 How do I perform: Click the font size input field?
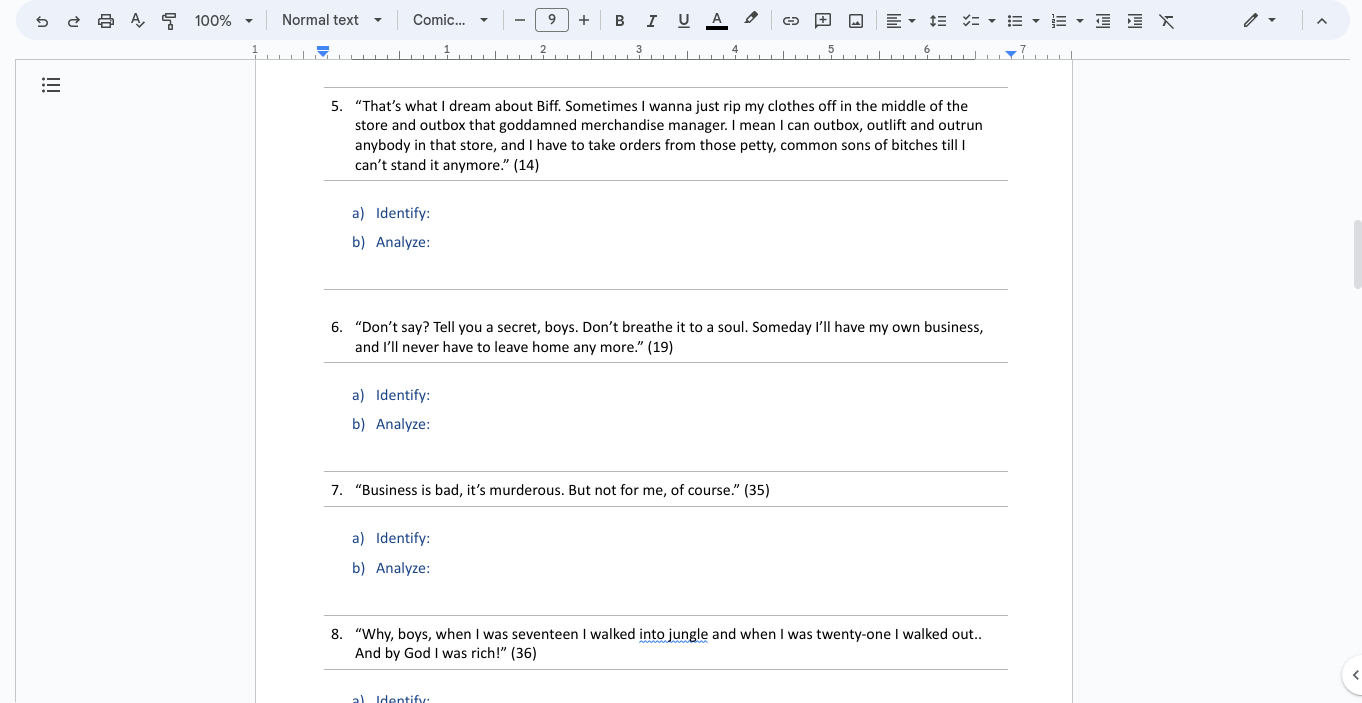552,20
